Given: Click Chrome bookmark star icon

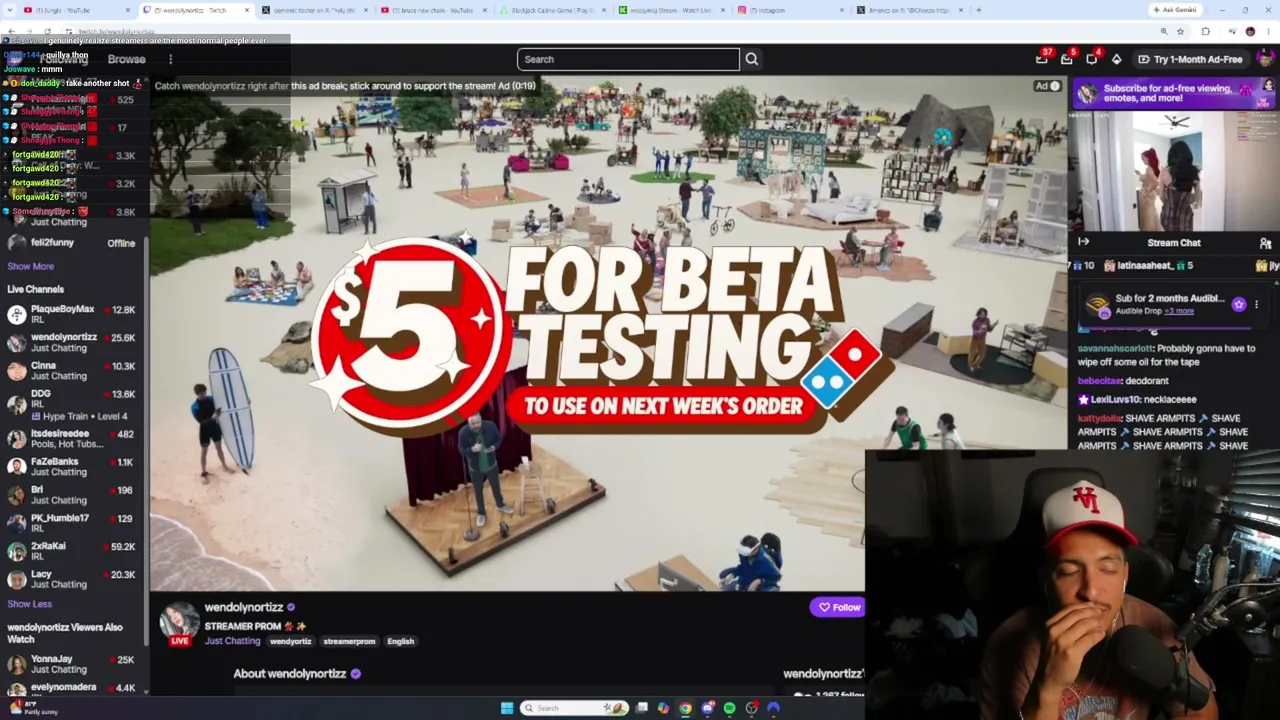Looking at the screenshot, I should point(1180,32).
